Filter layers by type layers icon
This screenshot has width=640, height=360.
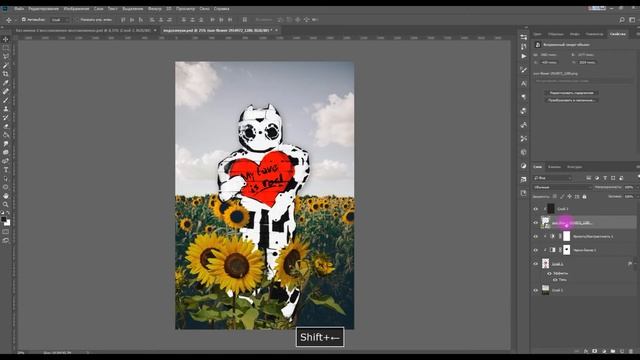605,178
